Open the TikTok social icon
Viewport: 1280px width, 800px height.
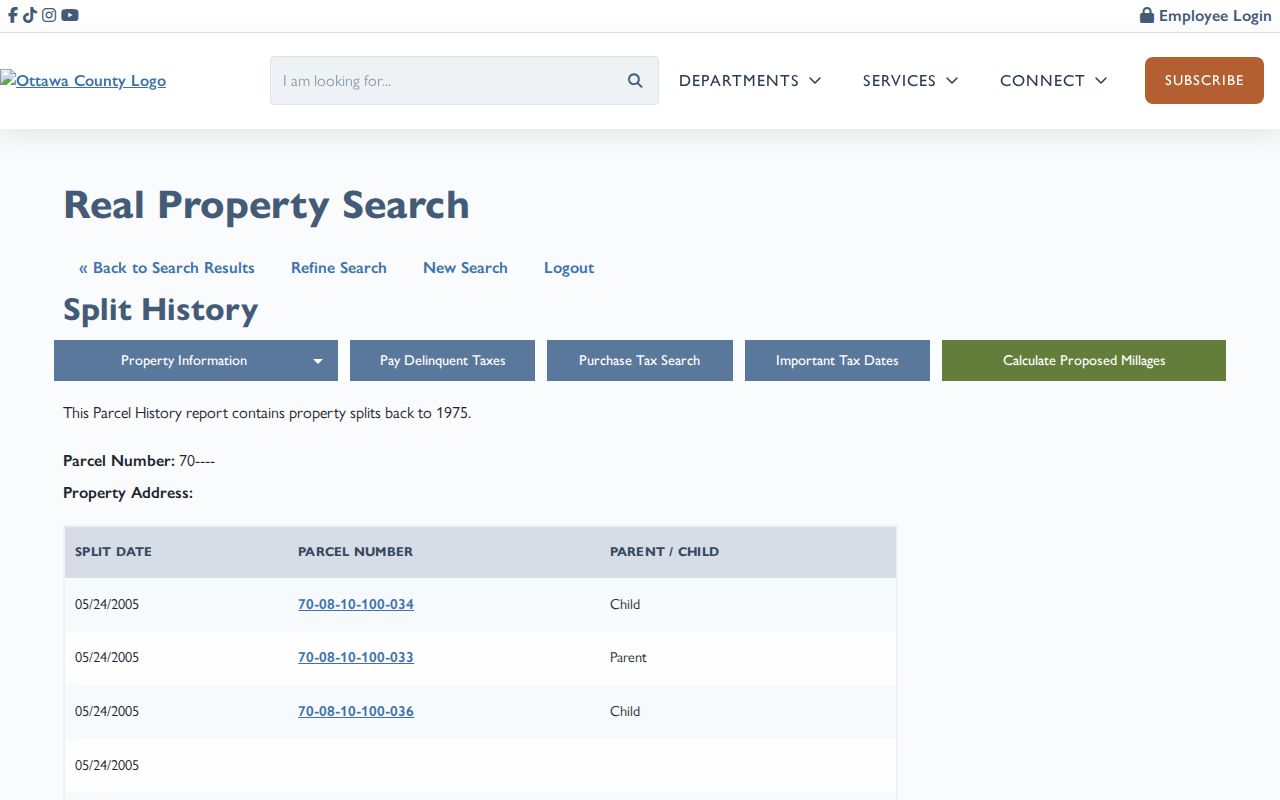click(x=30, y=15)
